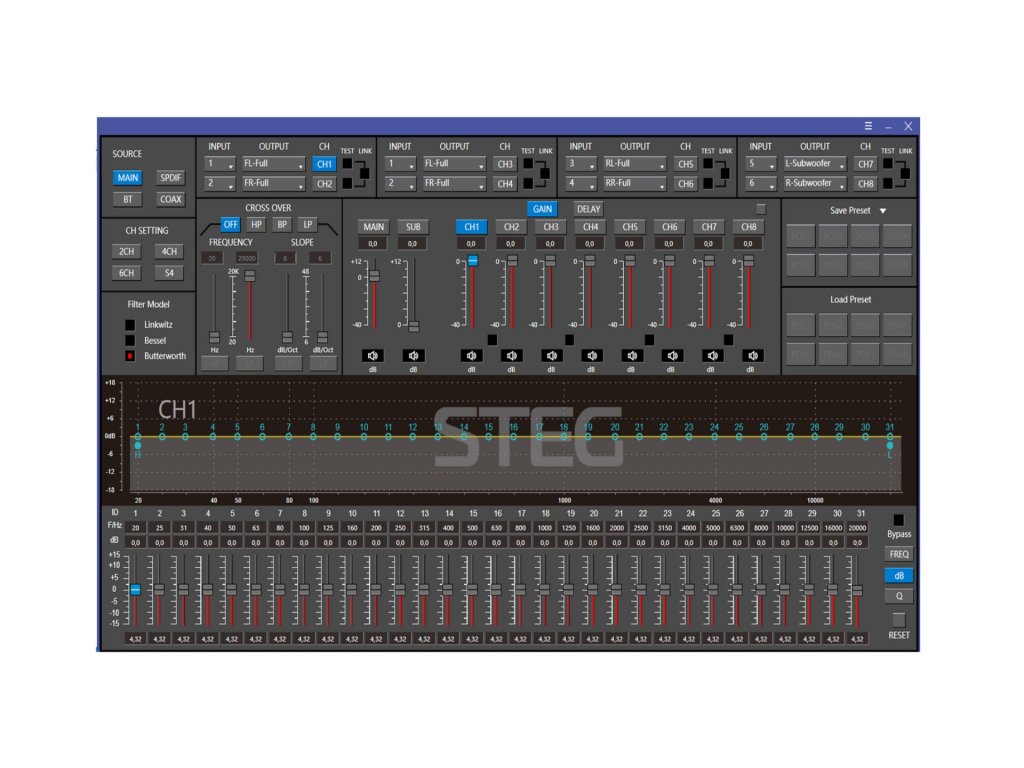
Task: Select BT as source
Action: [x=127, y=199]
